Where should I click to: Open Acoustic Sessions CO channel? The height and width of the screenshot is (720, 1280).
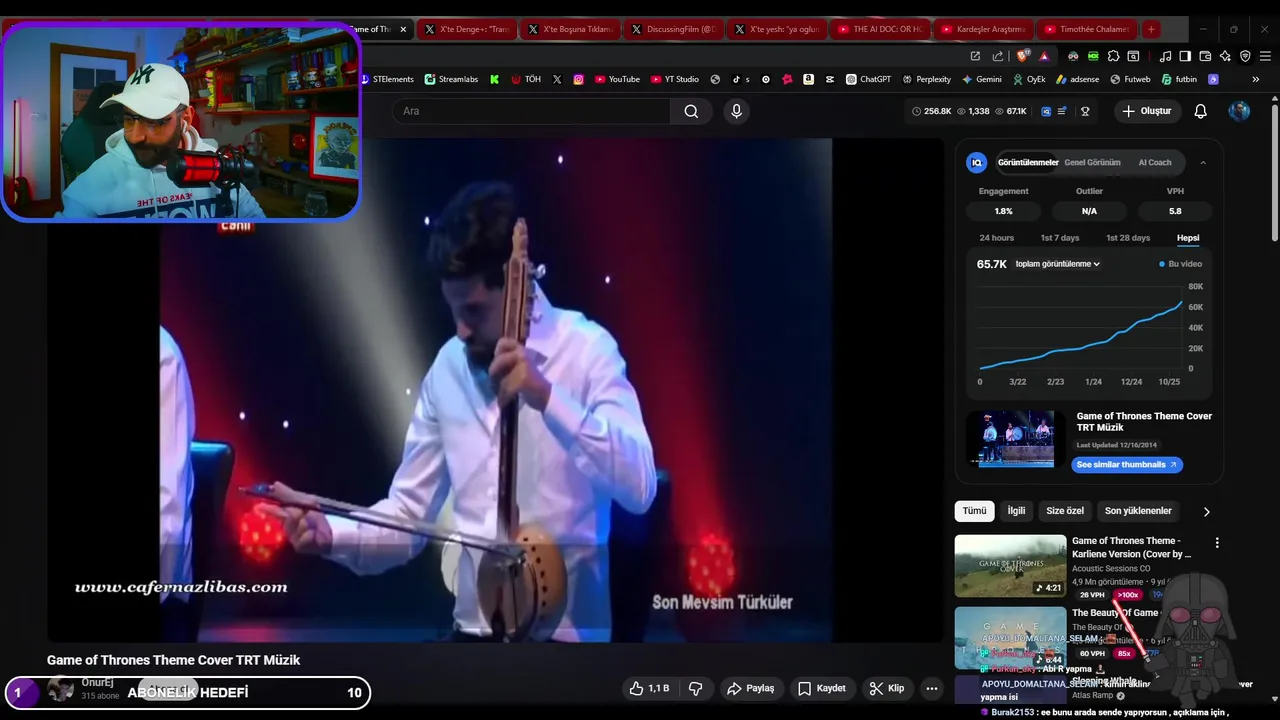1111,569
